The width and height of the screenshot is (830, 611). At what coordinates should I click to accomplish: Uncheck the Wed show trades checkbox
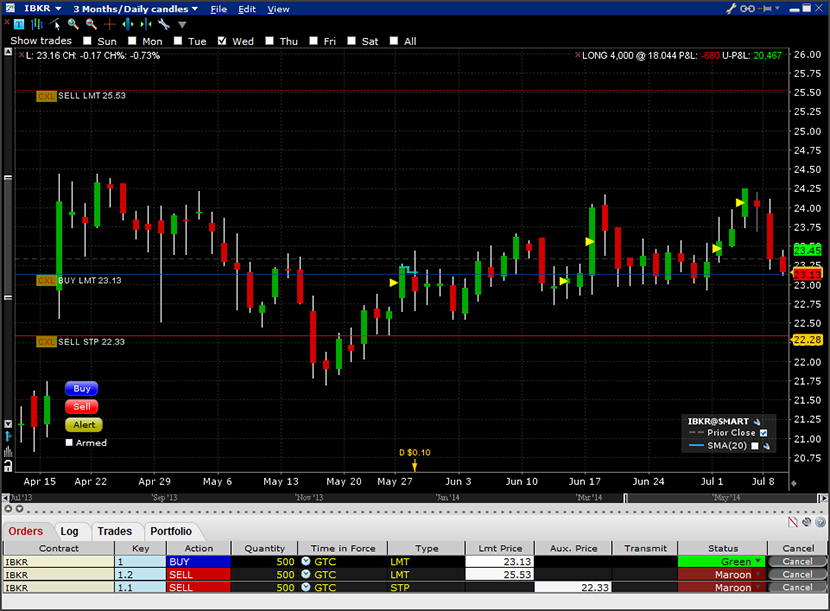coord(222,41)
